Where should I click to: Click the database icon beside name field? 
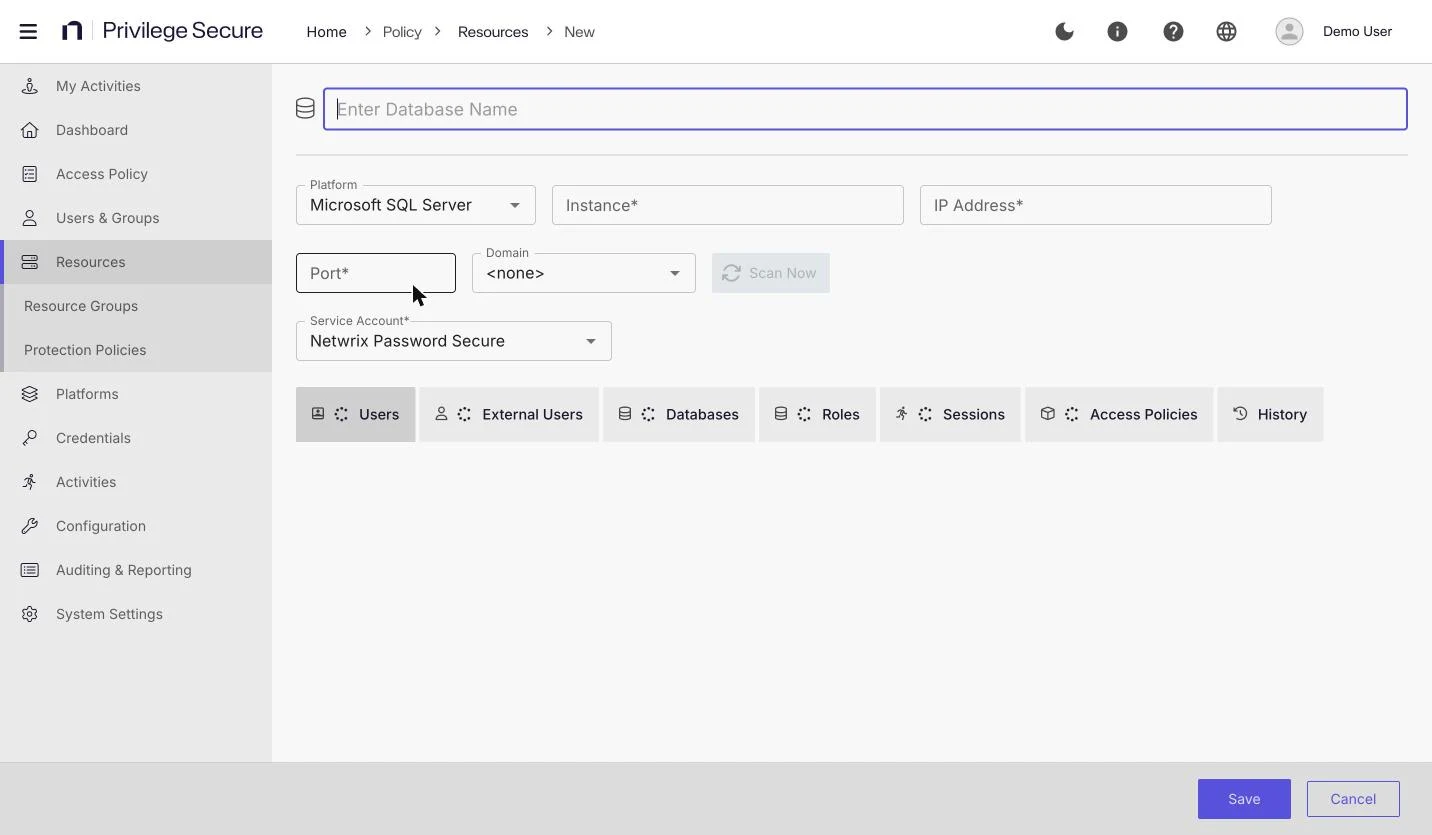pos(306,109)
